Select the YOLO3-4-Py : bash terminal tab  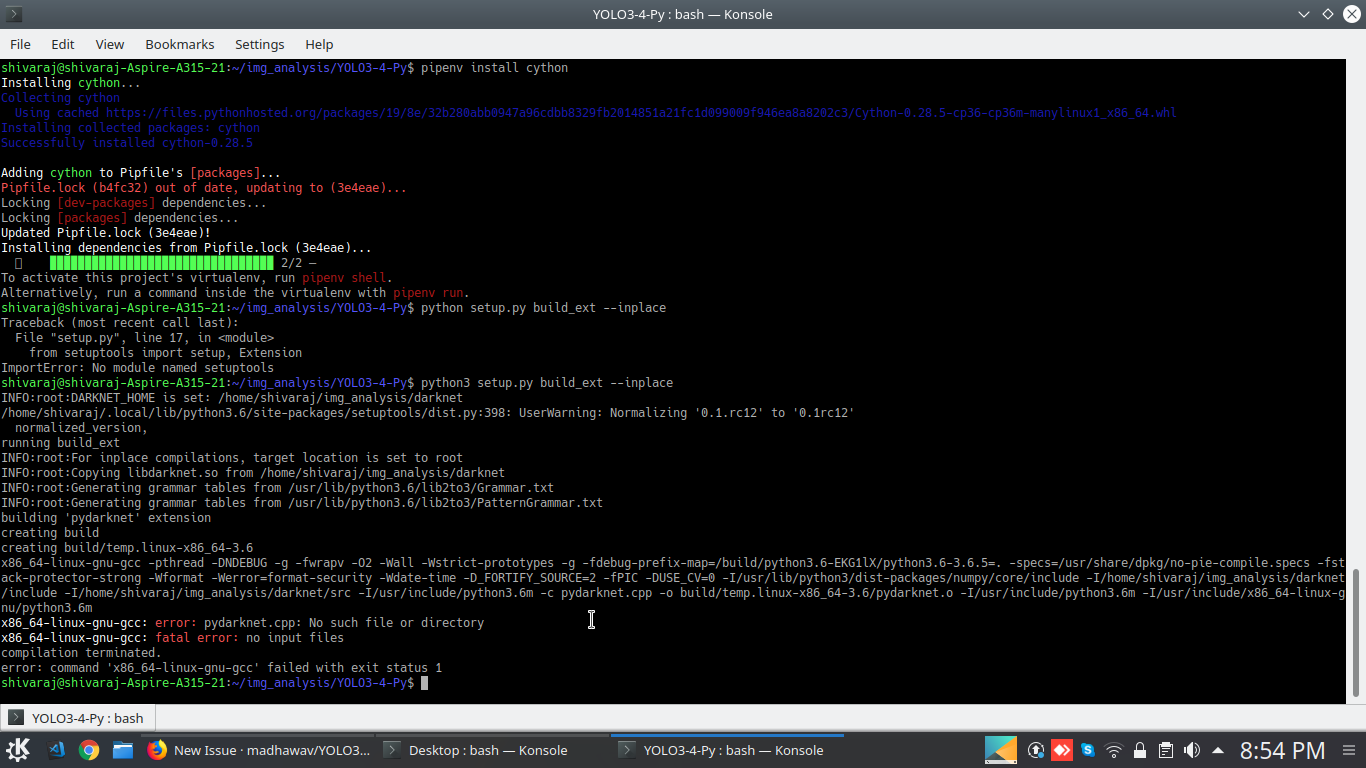(x=78, y=718)
